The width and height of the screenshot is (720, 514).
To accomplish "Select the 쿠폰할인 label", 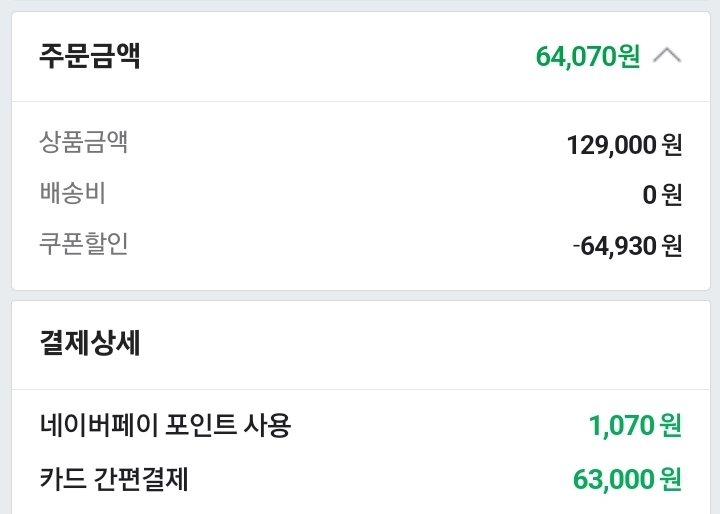I will [84, 243].
